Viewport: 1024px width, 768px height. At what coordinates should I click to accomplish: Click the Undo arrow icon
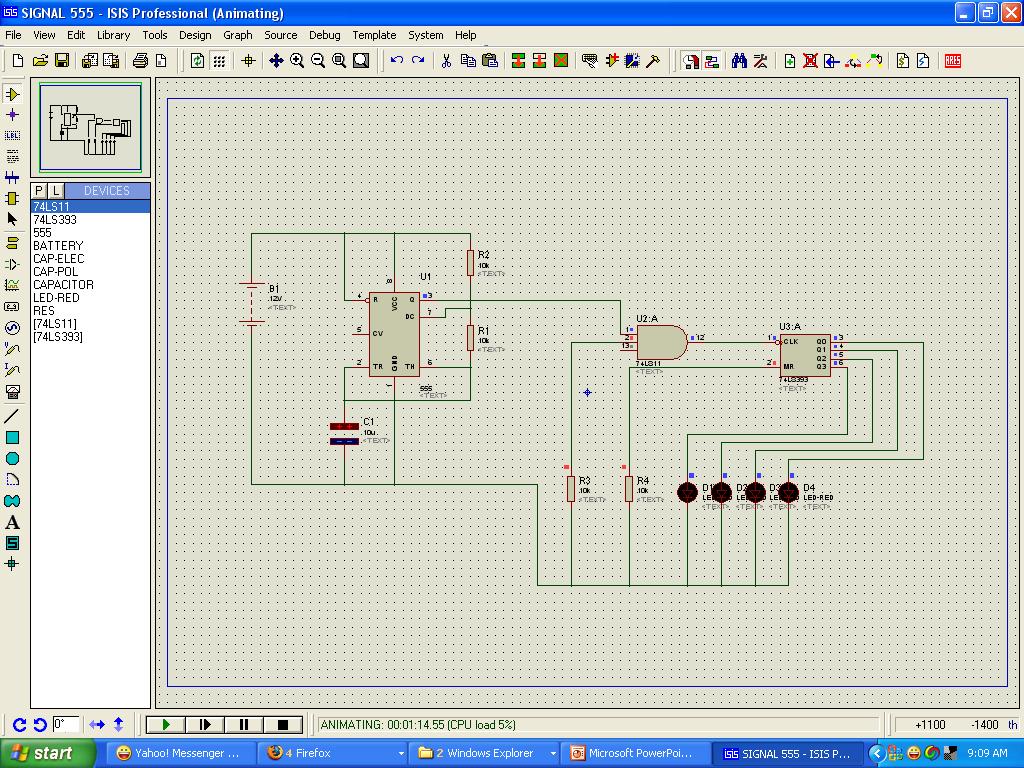point(396,61)
